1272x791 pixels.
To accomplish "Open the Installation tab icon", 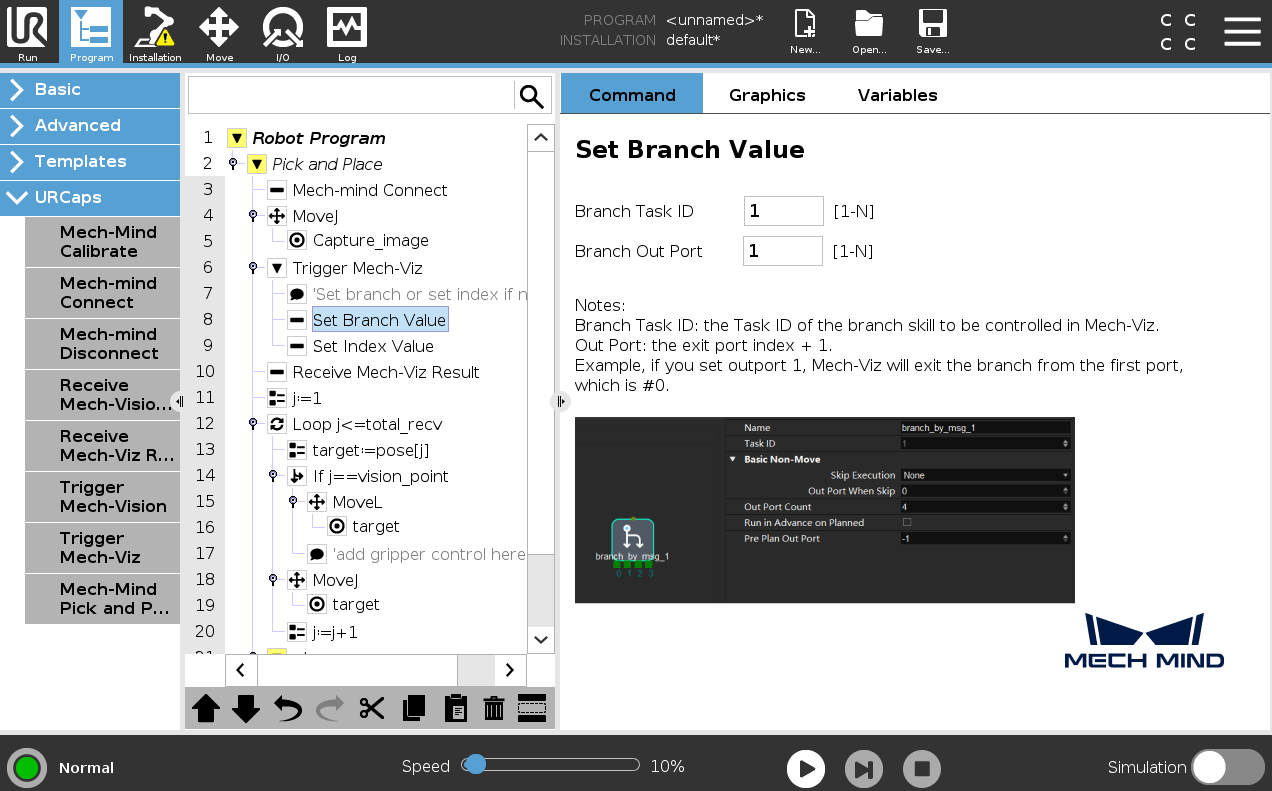I will click(x=155, y=32).
